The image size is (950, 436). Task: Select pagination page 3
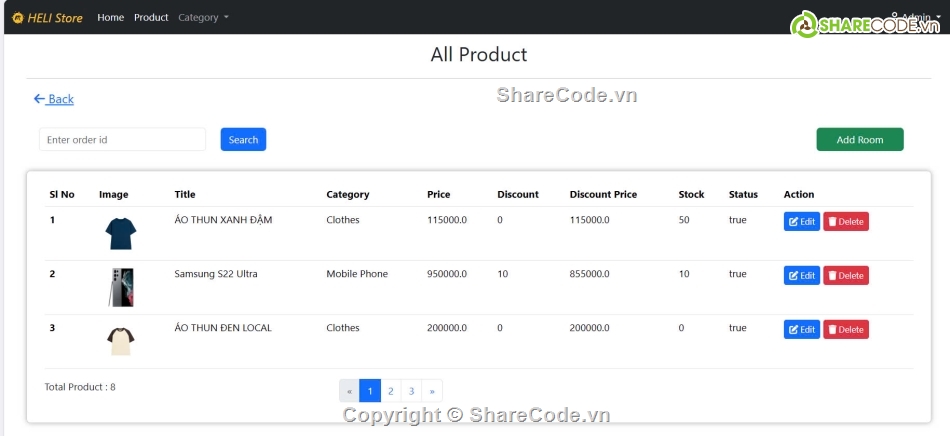411,391
